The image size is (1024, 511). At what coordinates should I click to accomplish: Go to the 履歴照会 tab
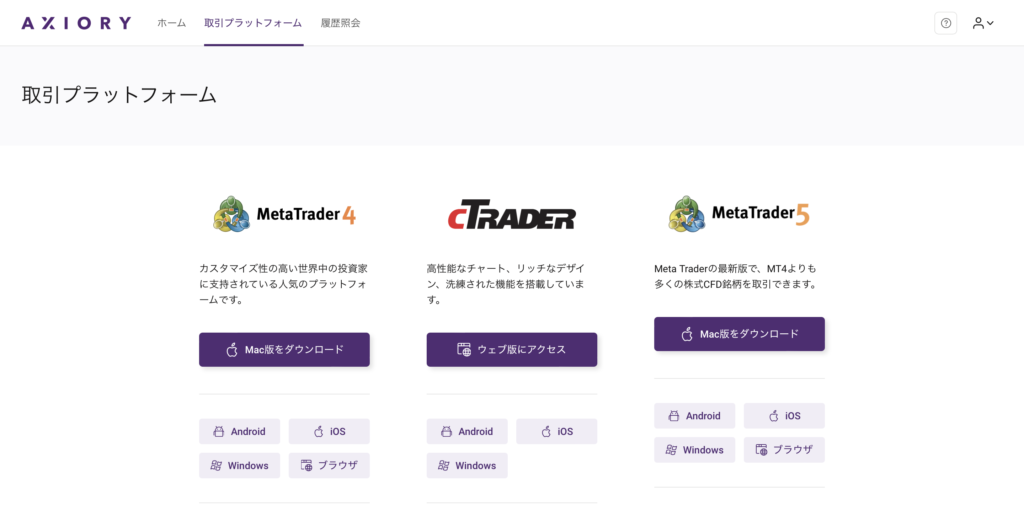[340, 23]
